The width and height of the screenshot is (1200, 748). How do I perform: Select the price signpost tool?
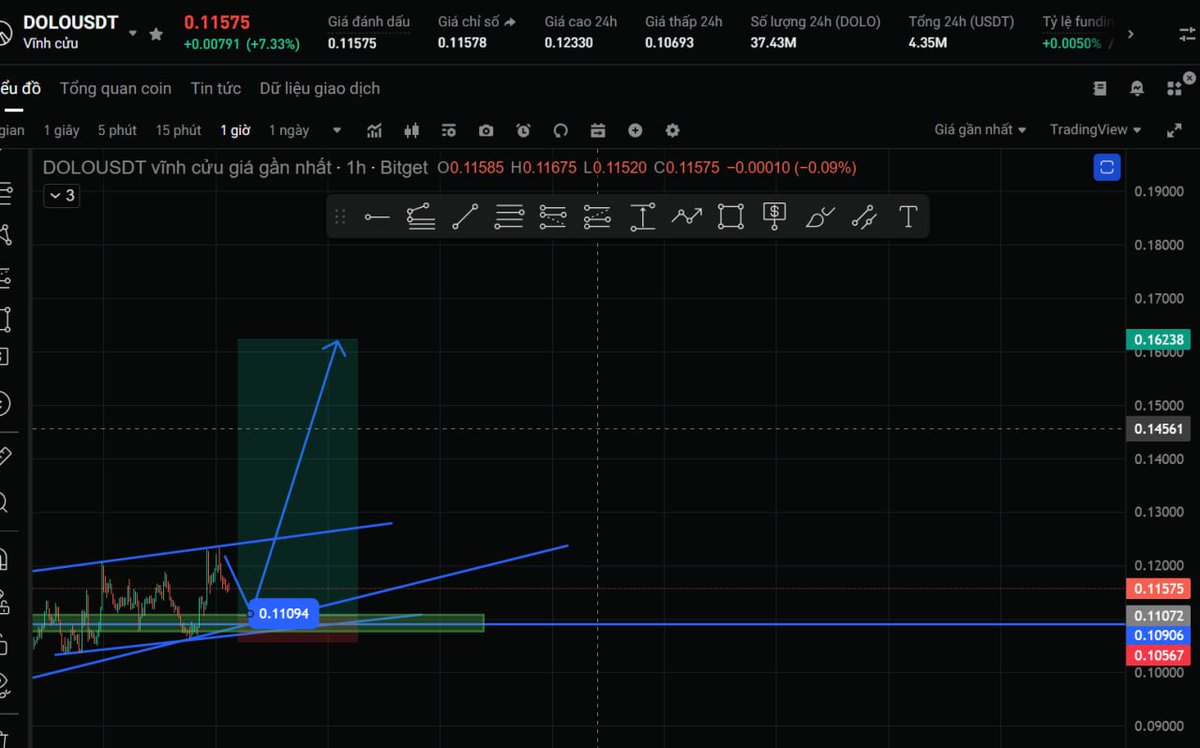click(x=775, y=217)
